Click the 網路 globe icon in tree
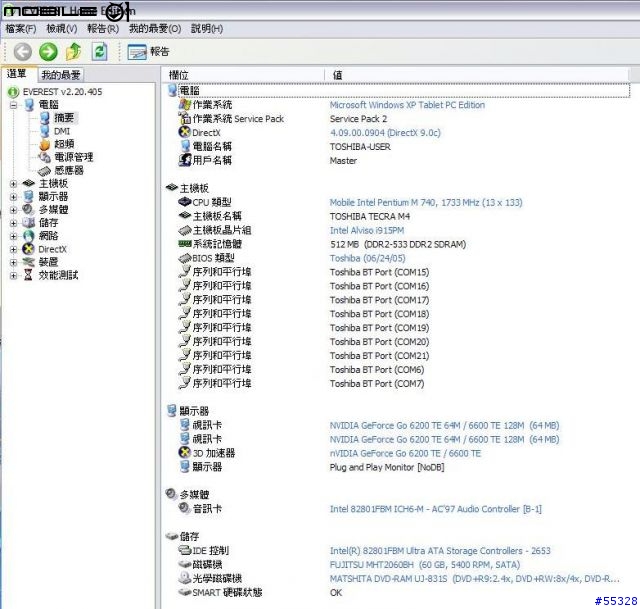640x609 pixels. pos(29,236)
